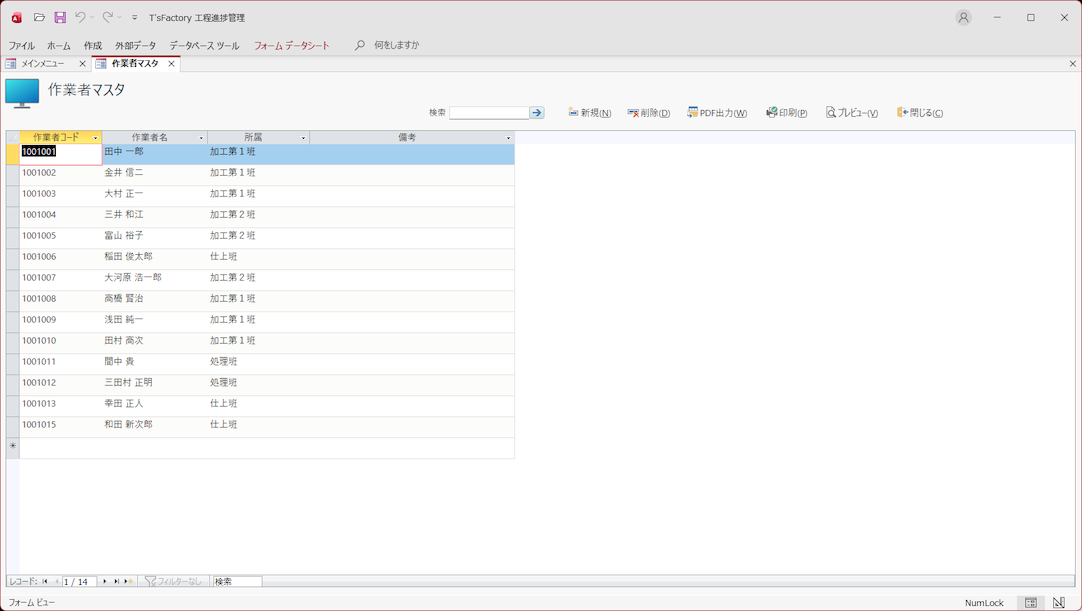The image size is (1082, 611).
Task: Click the PDF出力(W) button
Action: [717, 113]
